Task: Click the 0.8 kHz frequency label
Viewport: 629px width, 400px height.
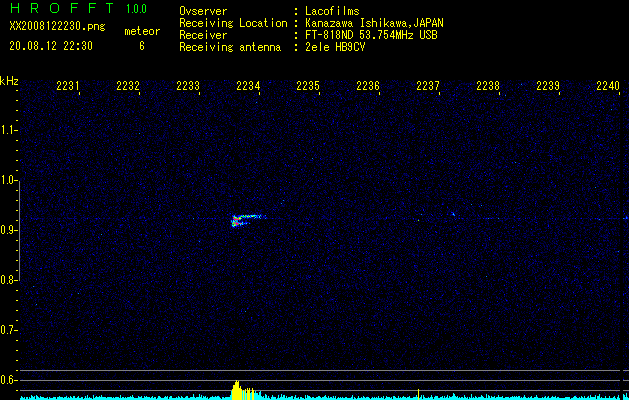Action: point(8,280)
